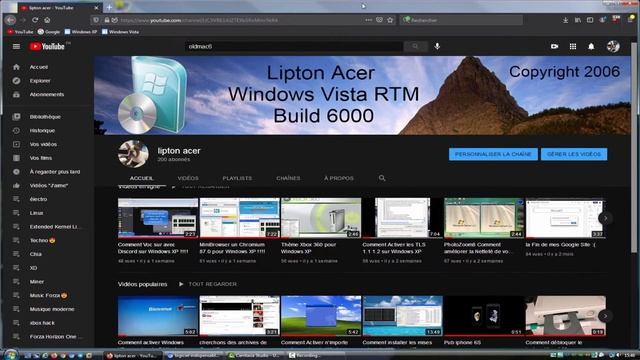Open YouTube bookmark in the bookmarks bar
Viewport: 640px width, 360px height.
(x=20, y=31)
